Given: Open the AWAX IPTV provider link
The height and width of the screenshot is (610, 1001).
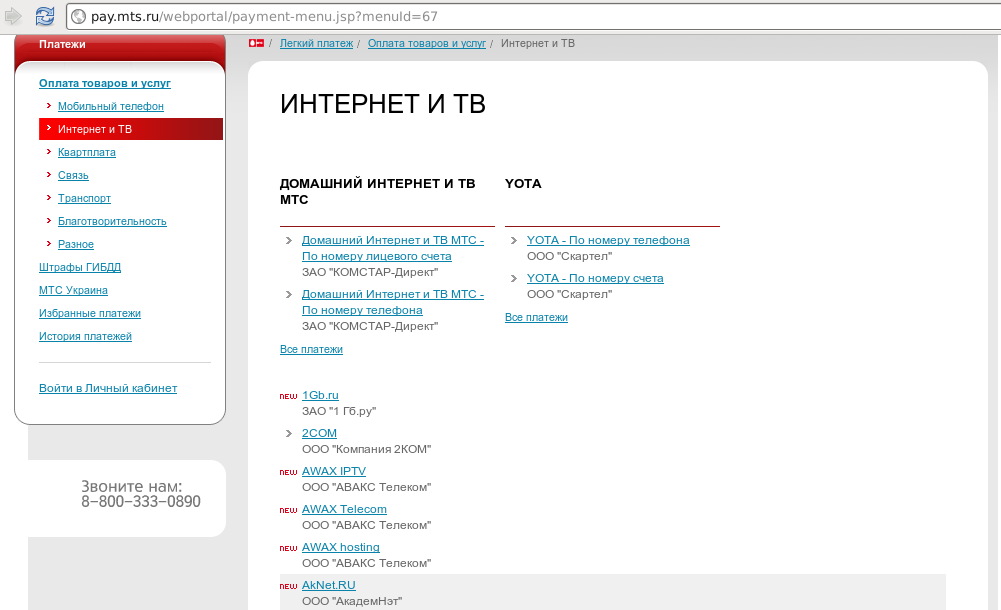Looking at the screenshot, I should [334, 471].
